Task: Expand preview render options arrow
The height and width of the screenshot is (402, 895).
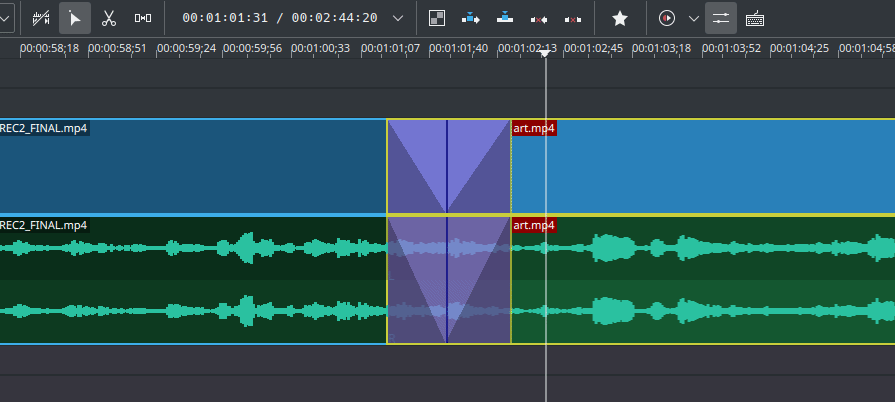Action: (693, 18)
